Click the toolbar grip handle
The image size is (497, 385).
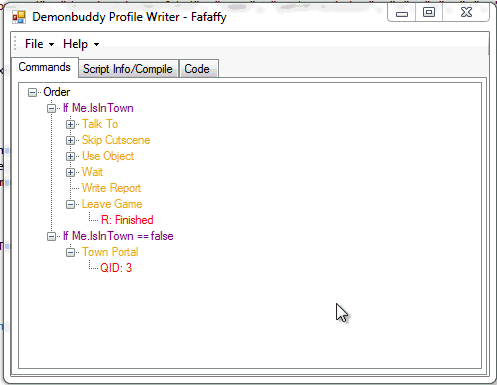(x=15, y=44)
